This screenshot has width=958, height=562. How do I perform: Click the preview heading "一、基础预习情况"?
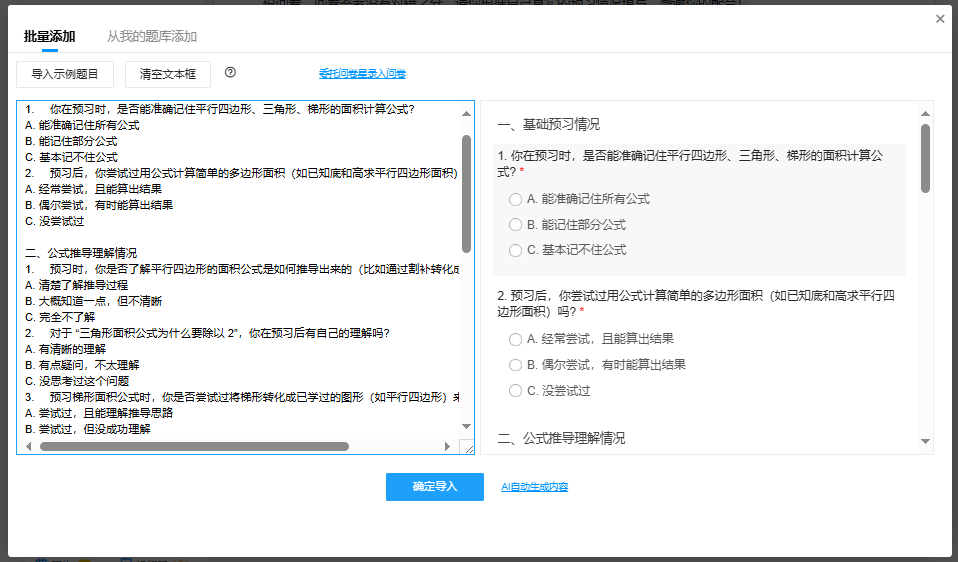549,125
